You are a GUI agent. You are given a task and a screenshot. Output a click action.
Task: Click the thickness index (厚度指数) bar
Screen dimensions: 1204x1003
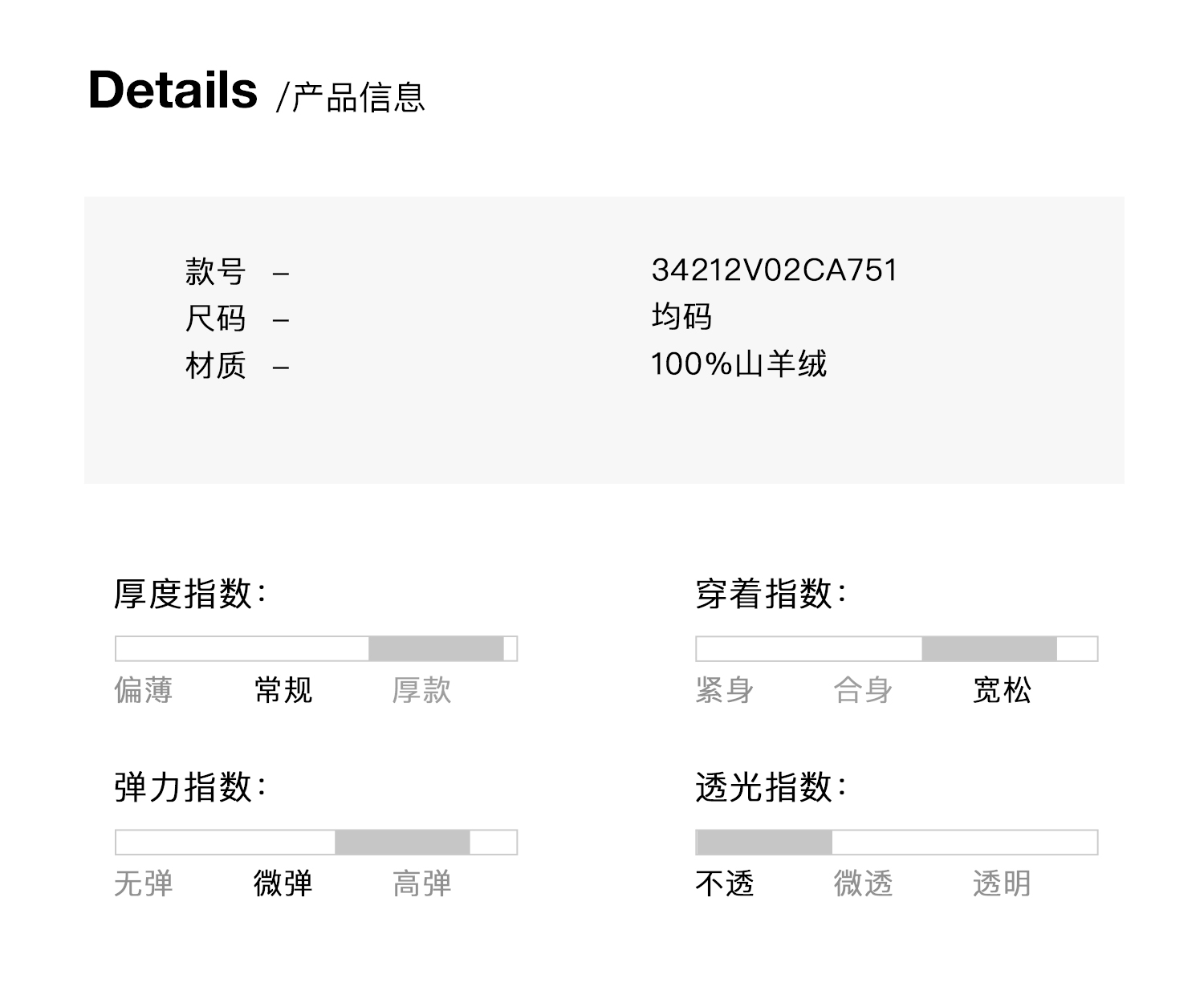click(316, 648)
